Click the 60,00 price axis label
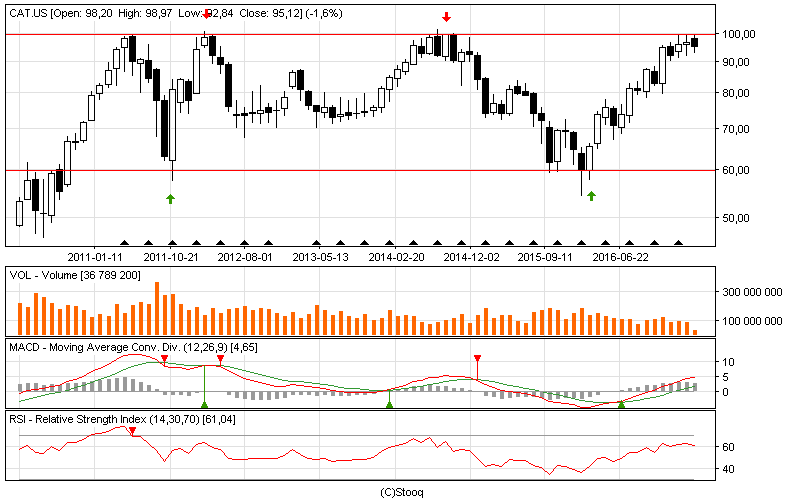The image size is (800, 500). point(735,170)
